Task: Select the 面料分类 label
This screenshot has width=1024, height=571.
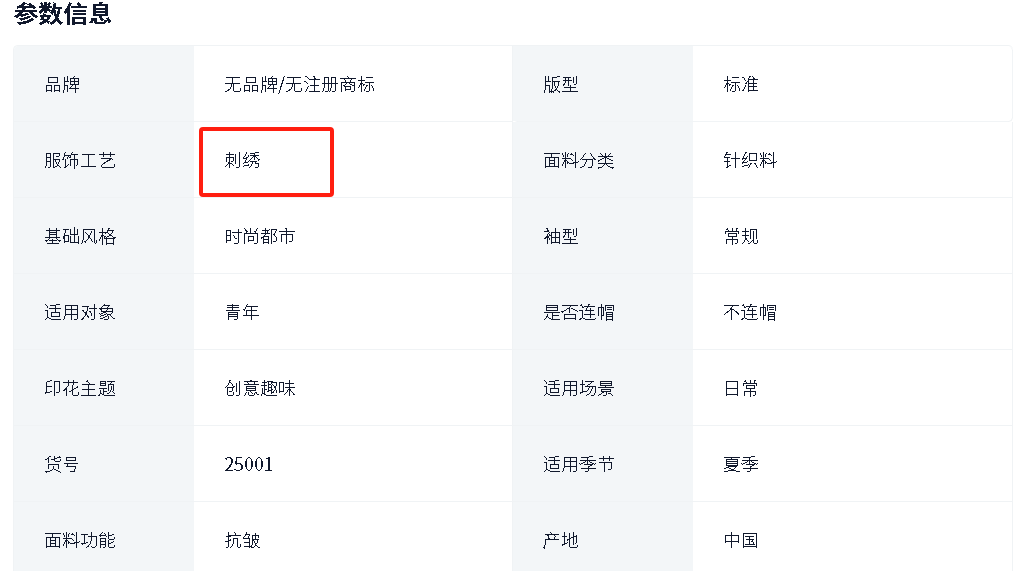Action: [x=579, y=161]
